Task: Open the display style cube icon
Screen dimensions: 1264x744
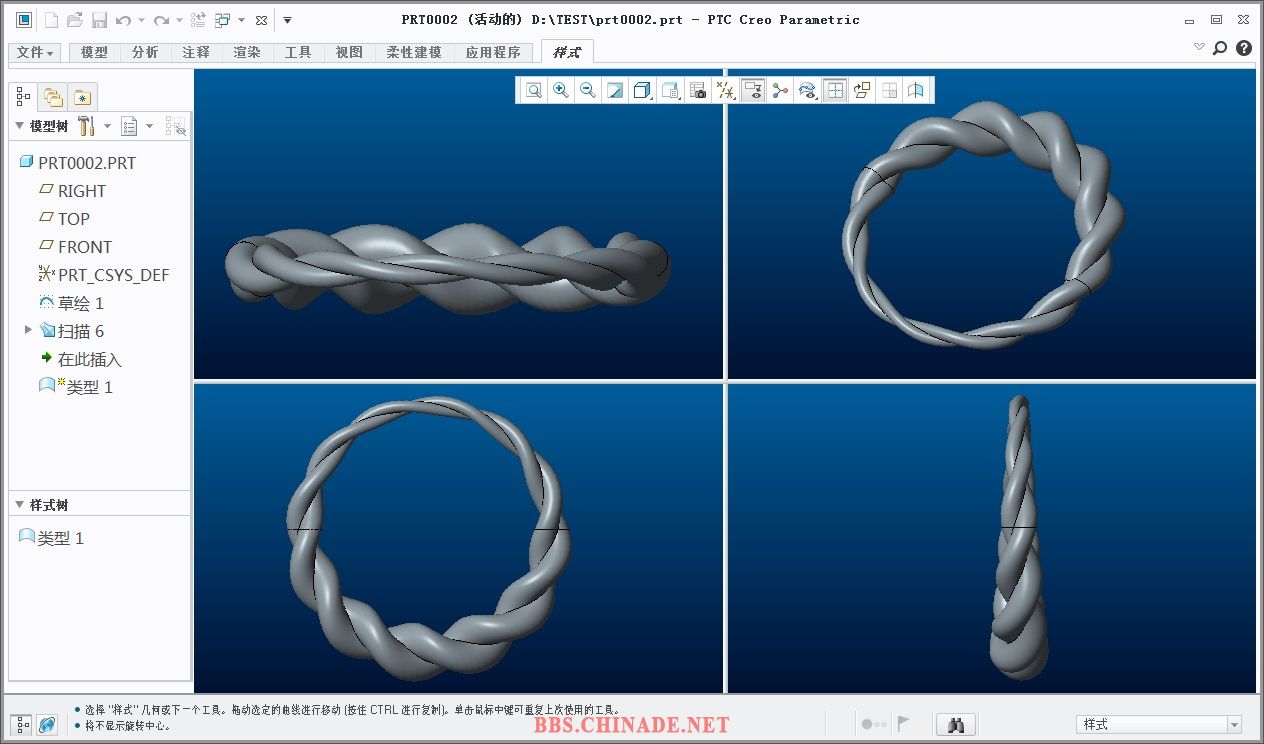Action: click(x=642, y=91)
